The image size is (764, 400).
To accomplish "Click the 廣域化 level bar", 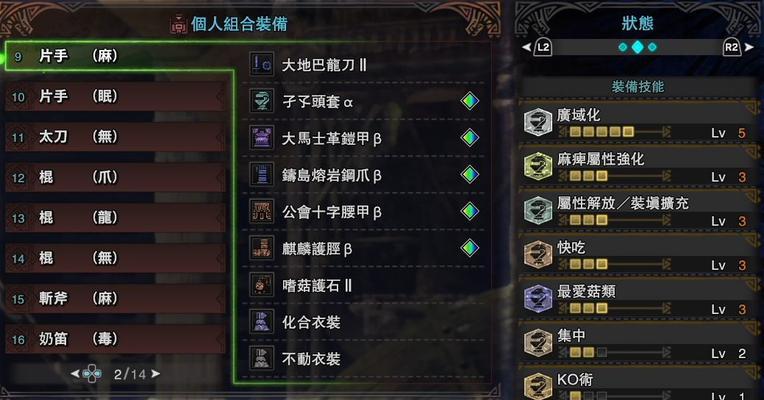I will (614, 132).
